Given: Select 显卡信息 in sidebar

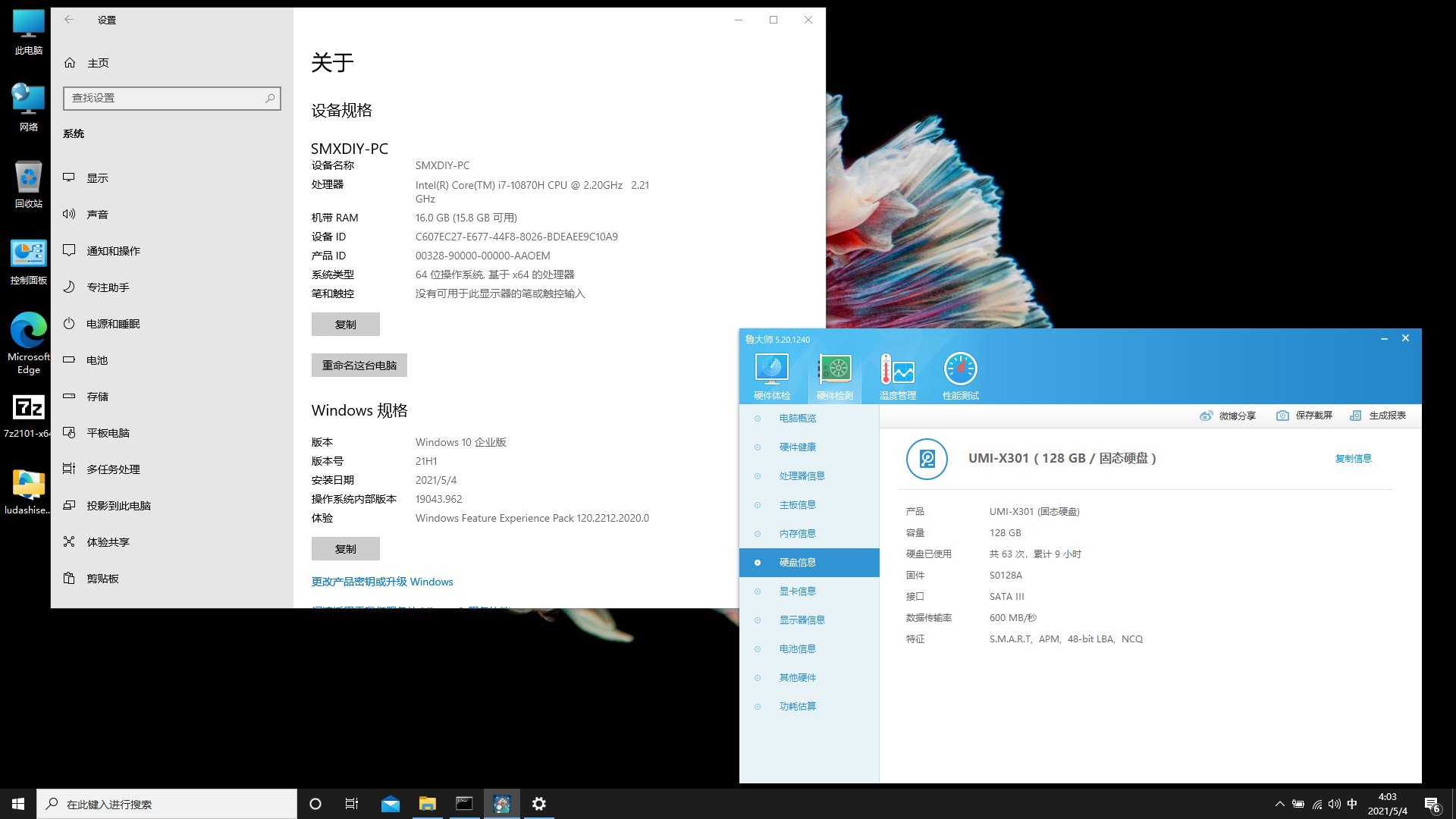Looking at the screenshot, I should [x=809, y=591].
